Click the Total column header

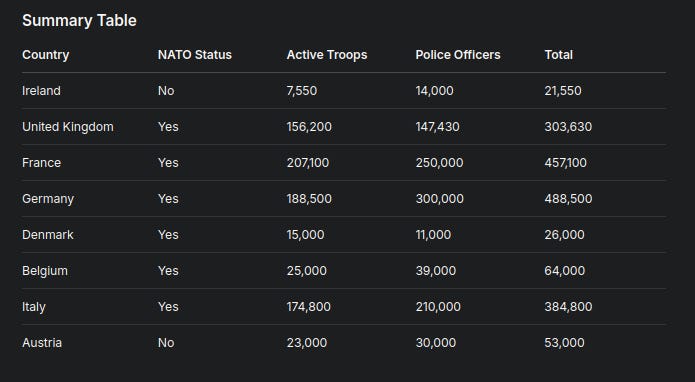coord(558,55)
